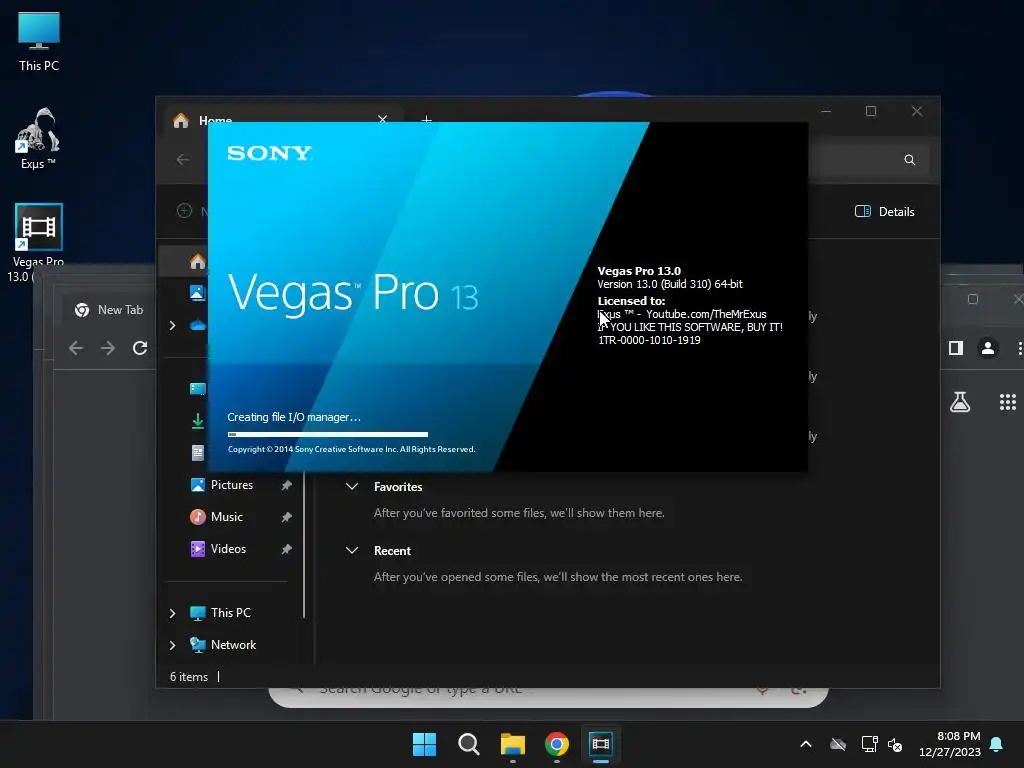Go back in the Chrome window
This screenshot has height=768, width=1024.
point(76,348)
